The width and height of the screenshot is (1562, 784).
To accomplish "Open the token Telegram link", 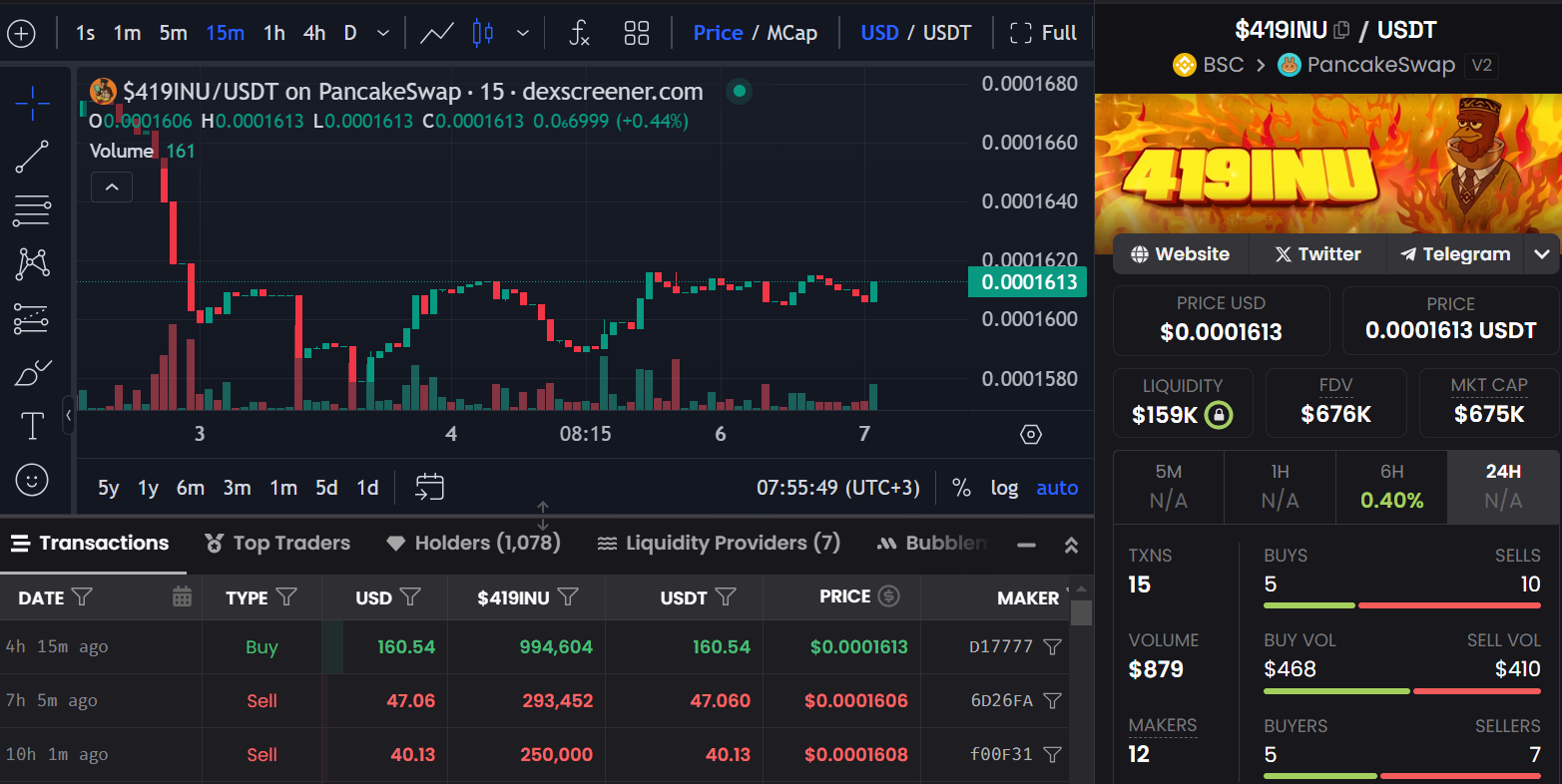I will click(x=1455, y=254).
